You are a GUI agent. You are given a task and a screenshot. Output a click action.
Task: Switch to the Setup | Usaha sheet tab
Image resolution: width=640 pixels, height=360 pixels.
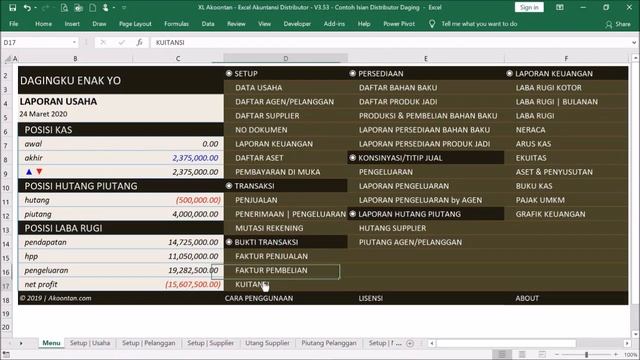pos(90,343)
